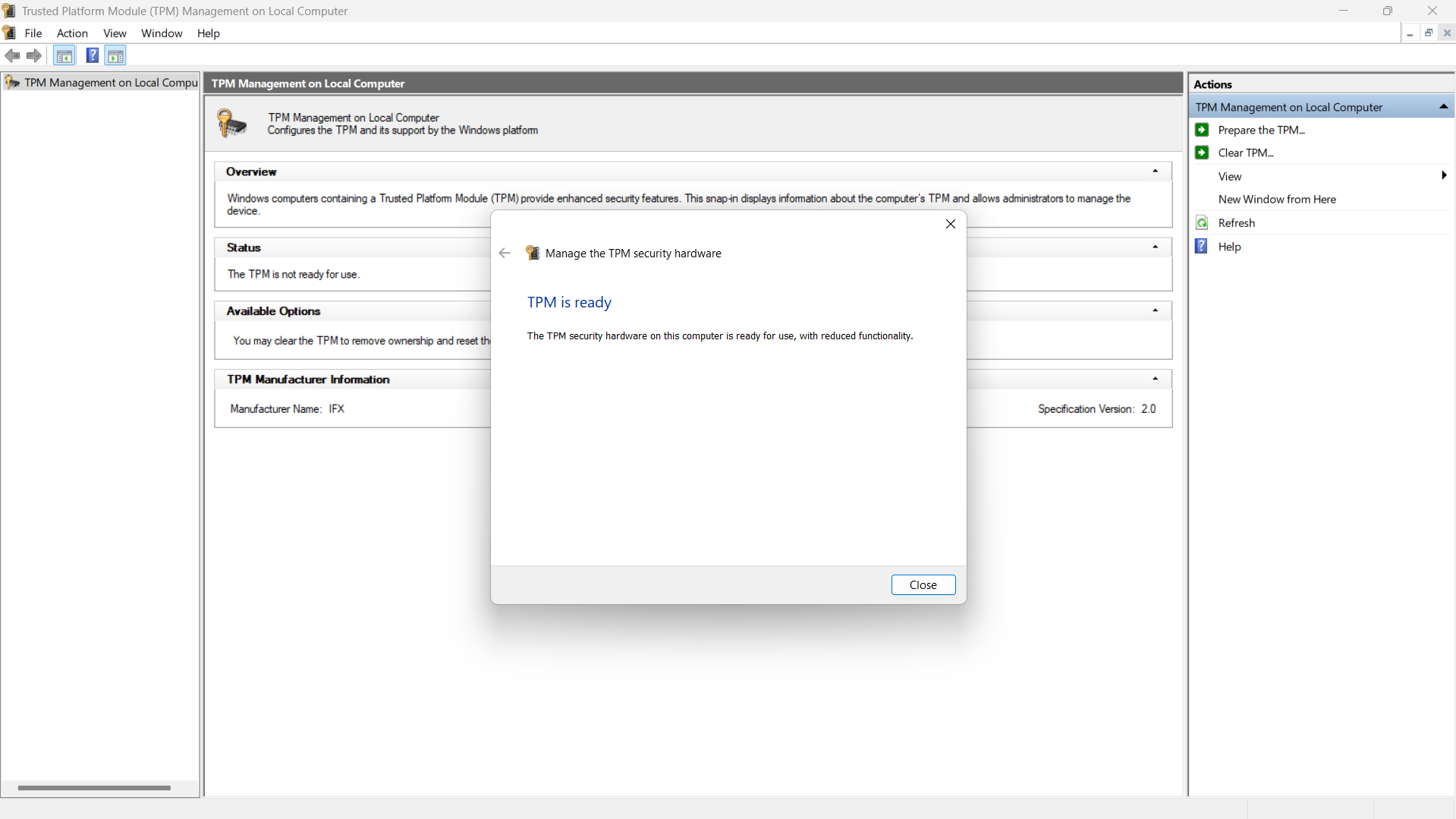Screen dimensions: 1456x819
Task: Click the left pane horizontal scrollbar
Action: coord(94,788)
